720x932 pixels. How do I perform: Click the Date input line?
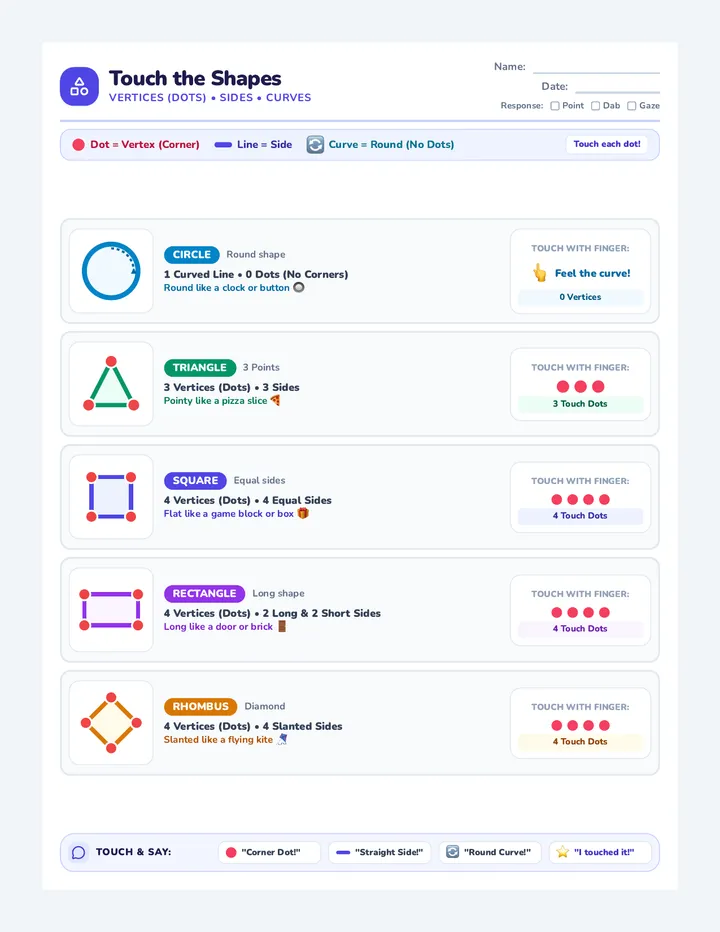point(618,87)
